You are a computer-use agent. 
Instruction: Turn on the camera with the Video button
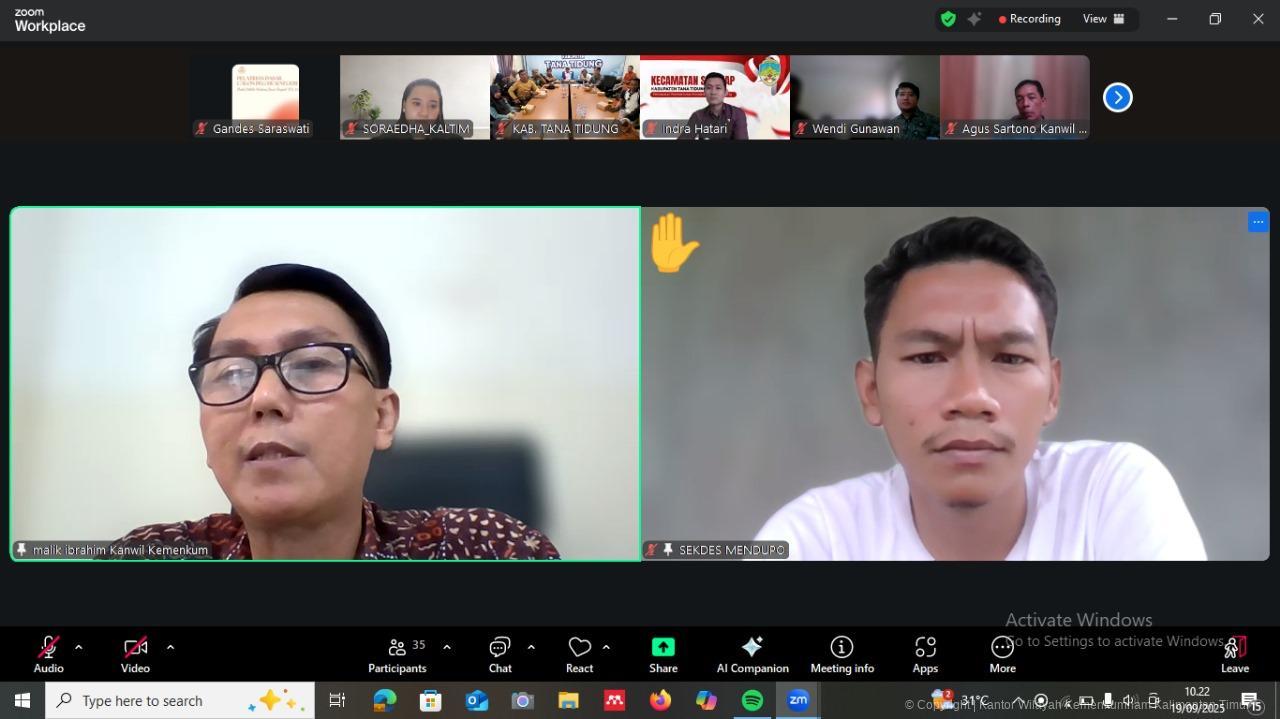(135, 655)
